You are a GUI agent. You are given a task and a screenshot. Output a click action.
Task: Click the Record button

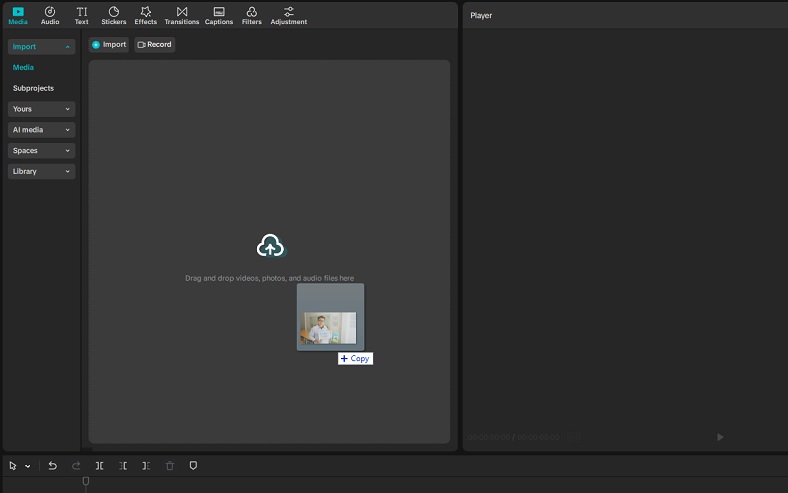[x=155, y=45]
